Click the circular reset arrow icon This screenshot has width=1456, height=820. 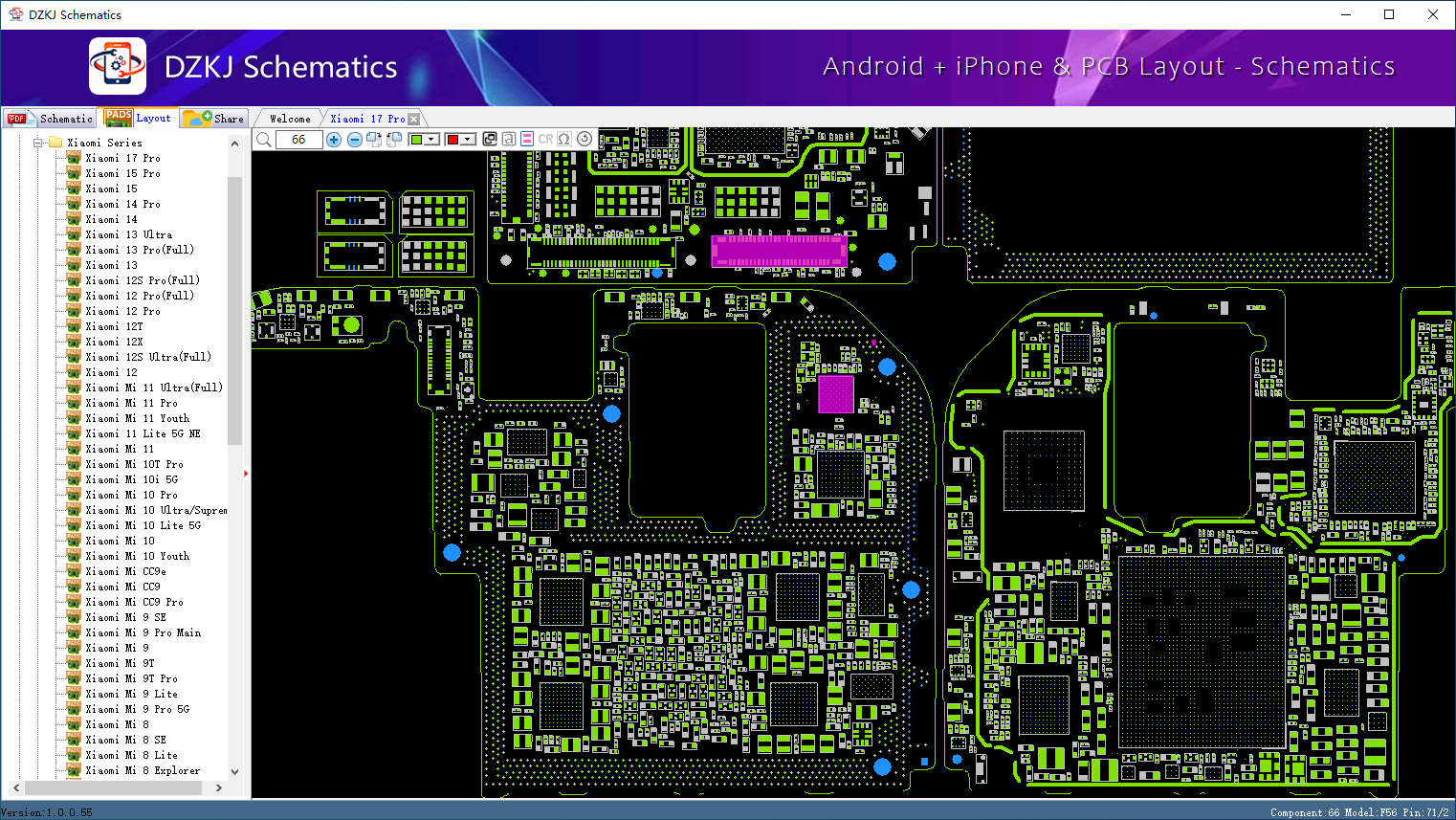tap(584, 139)
